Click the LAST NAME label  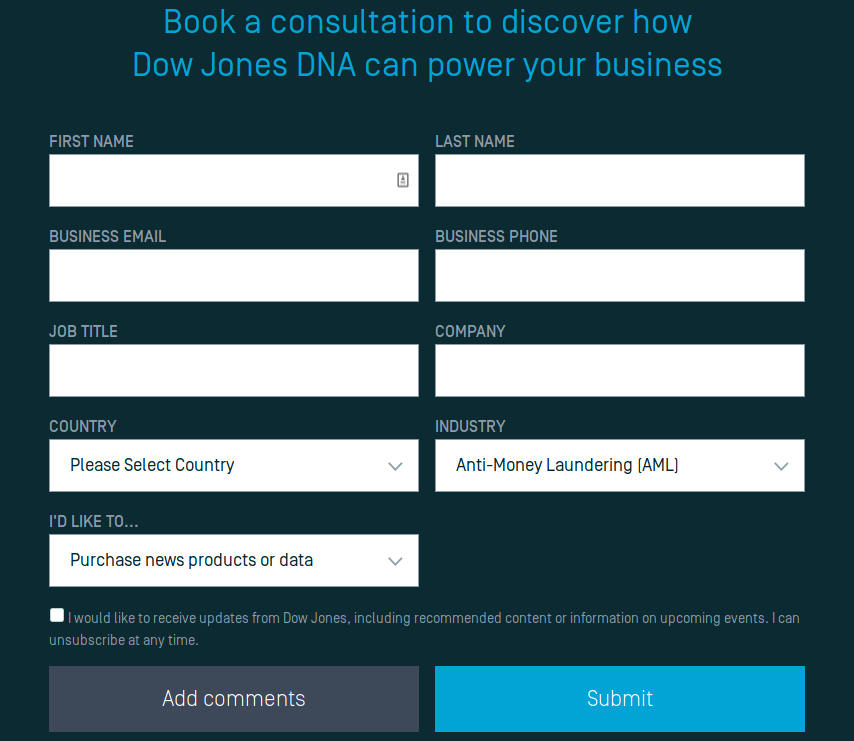tap(475, 142)
